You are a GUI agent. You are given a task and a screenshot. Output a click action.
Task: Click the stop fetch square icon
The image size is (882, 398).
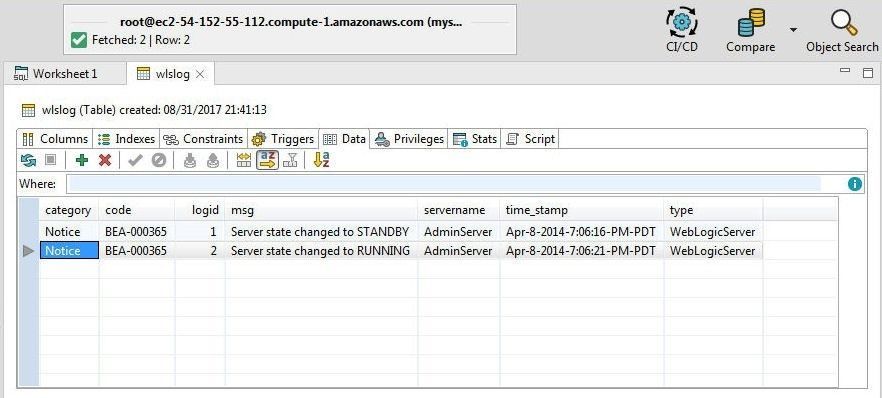coord(51,161)
